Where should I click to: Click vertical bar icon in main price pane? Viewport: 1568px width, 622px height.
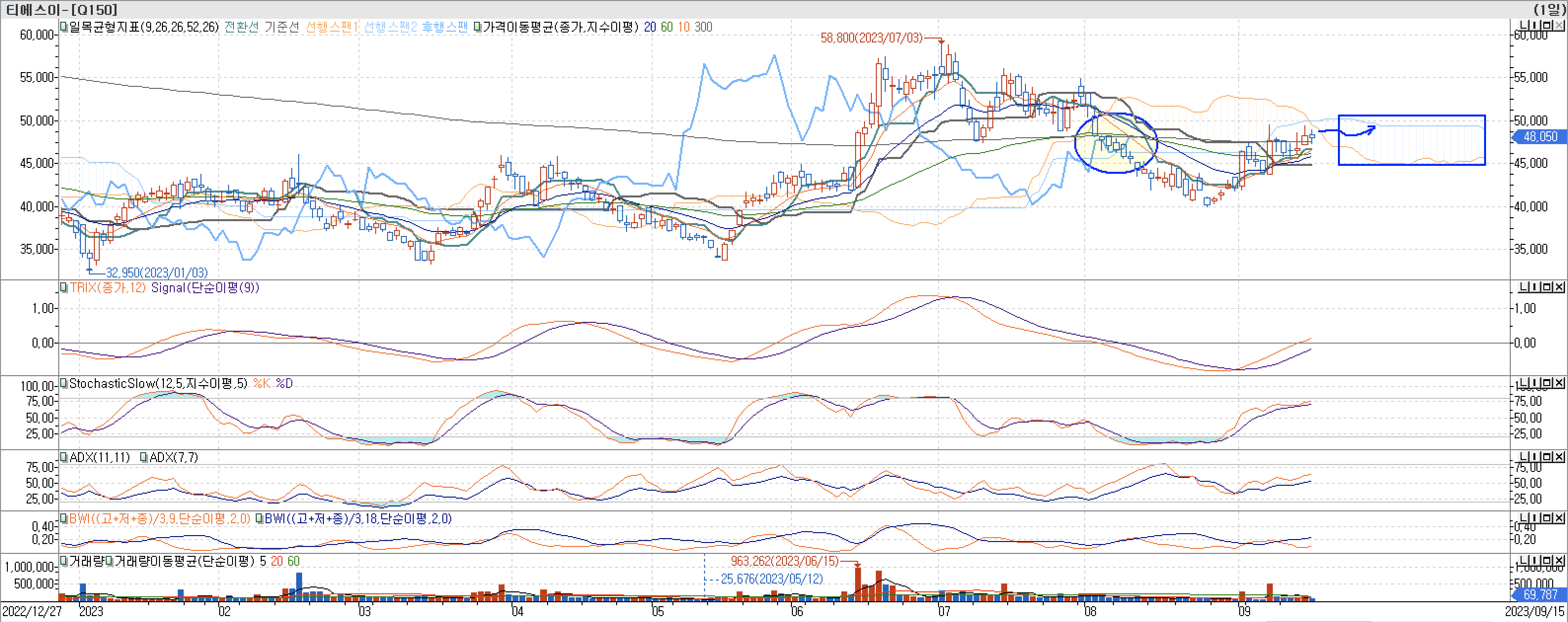coord(1535,26)
